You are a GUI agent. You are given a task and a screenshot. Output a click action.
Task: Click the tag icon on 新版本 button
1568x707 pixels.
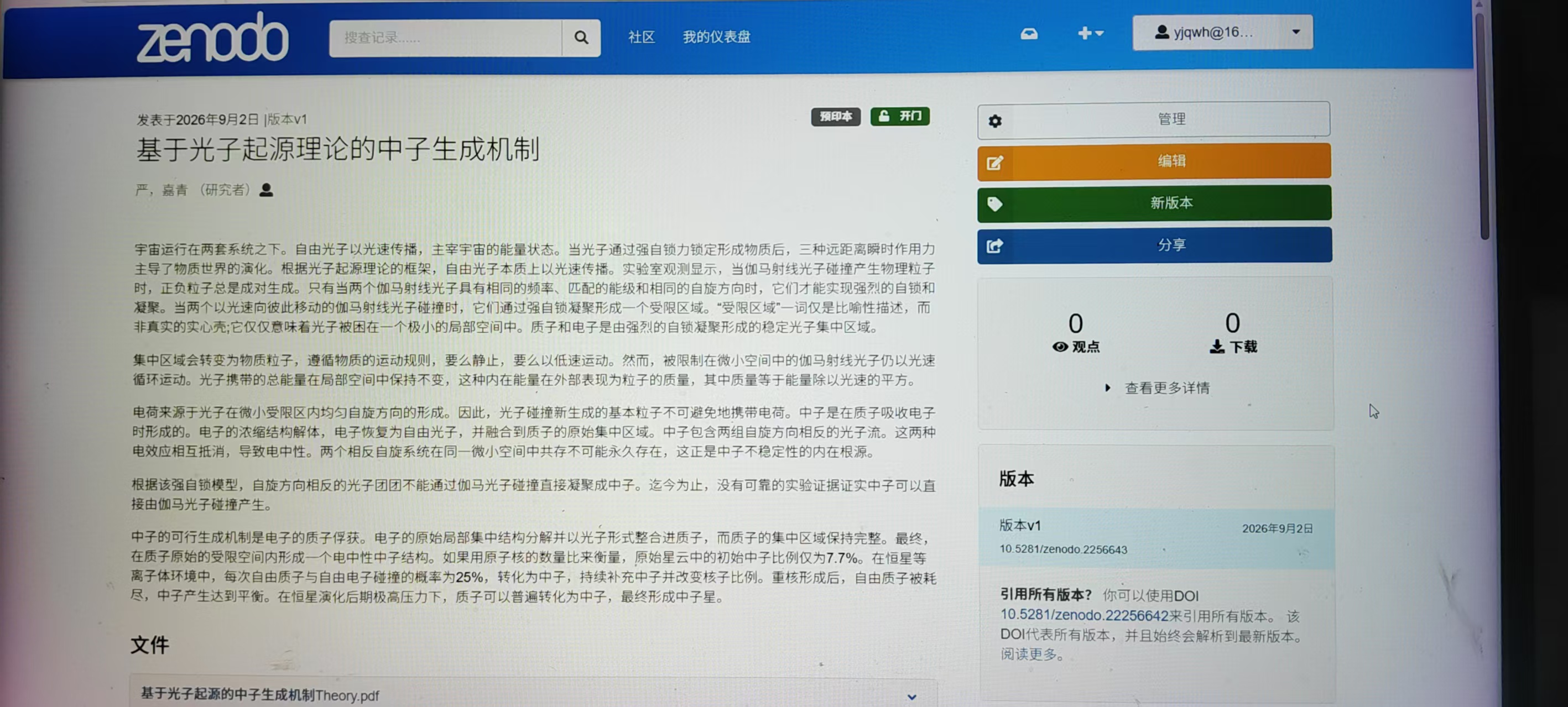[x=994, y=204]
